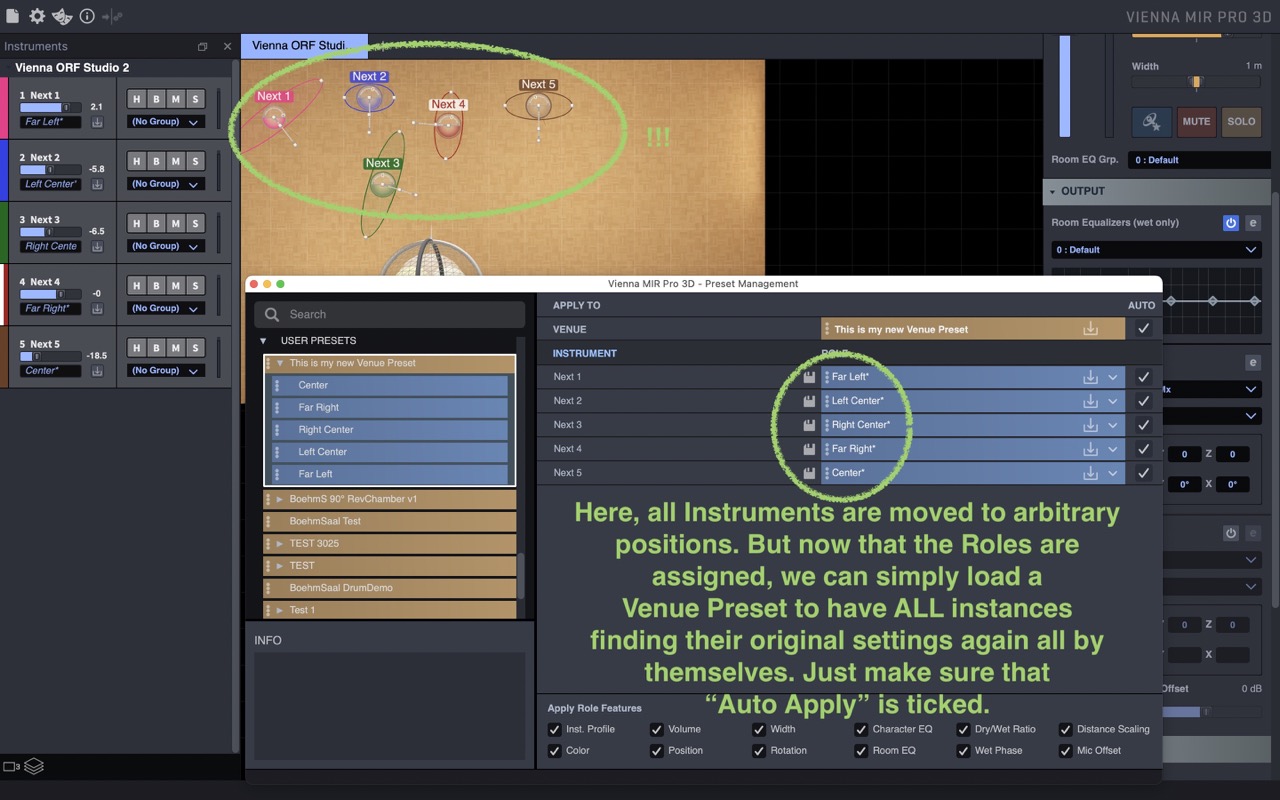1280x800 pixels.
Task: Open the theater masks icon in top toolbar
Action: click(62, 16)
